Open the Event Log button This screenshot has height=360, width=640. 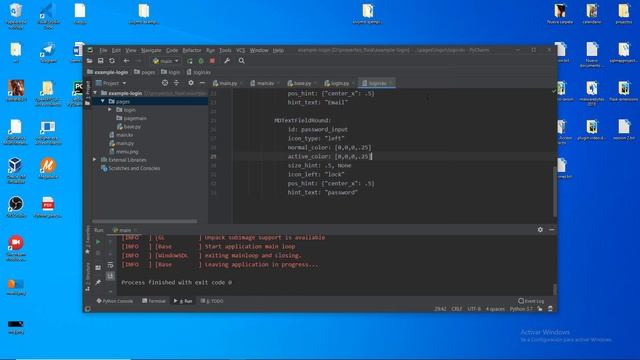click(531, 301)
